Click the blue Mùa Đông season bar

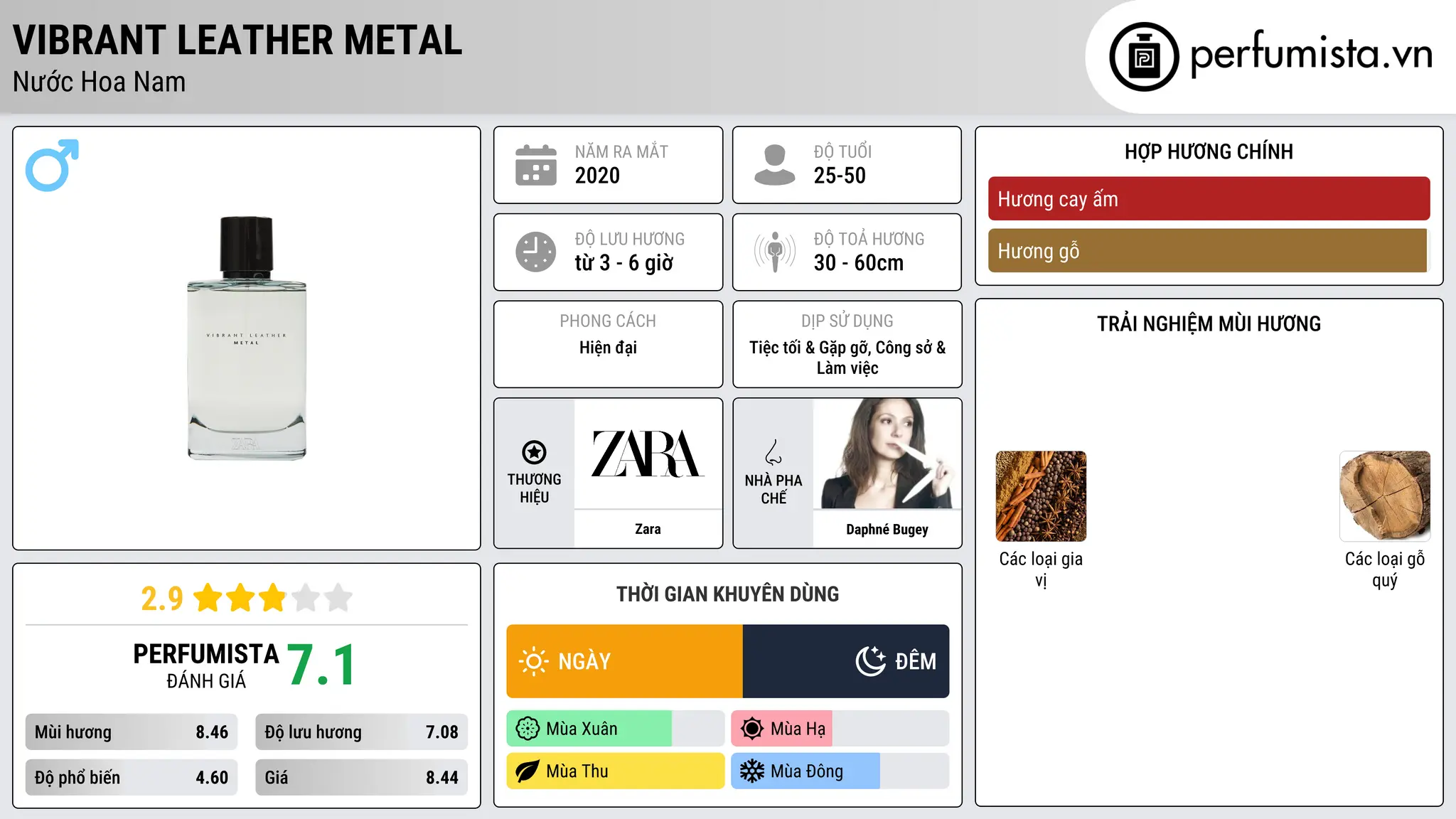point(805,771)
